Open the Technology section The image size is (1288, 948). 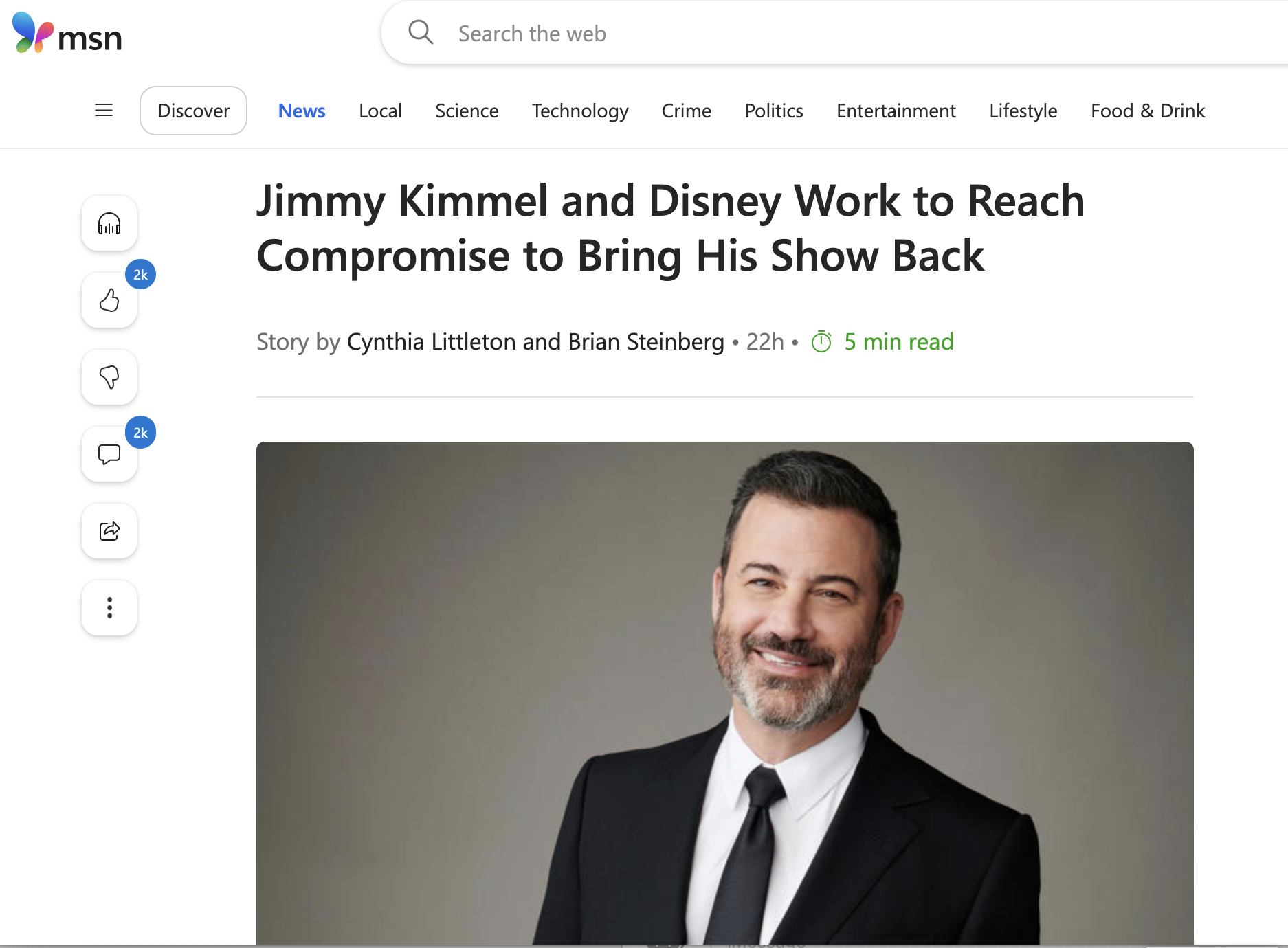coord(580,111)
